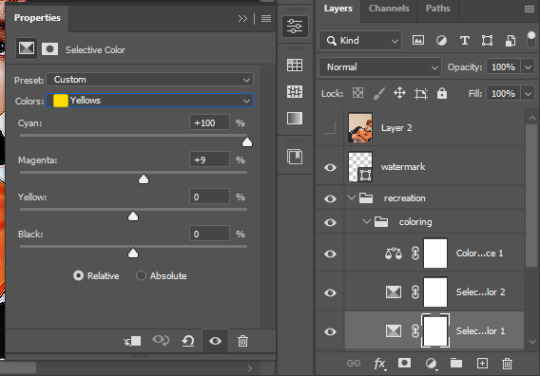The width and height of the screenshot is (540, 376).
Task: Filter layers by adjustment layers
Action: coord(441,41)
